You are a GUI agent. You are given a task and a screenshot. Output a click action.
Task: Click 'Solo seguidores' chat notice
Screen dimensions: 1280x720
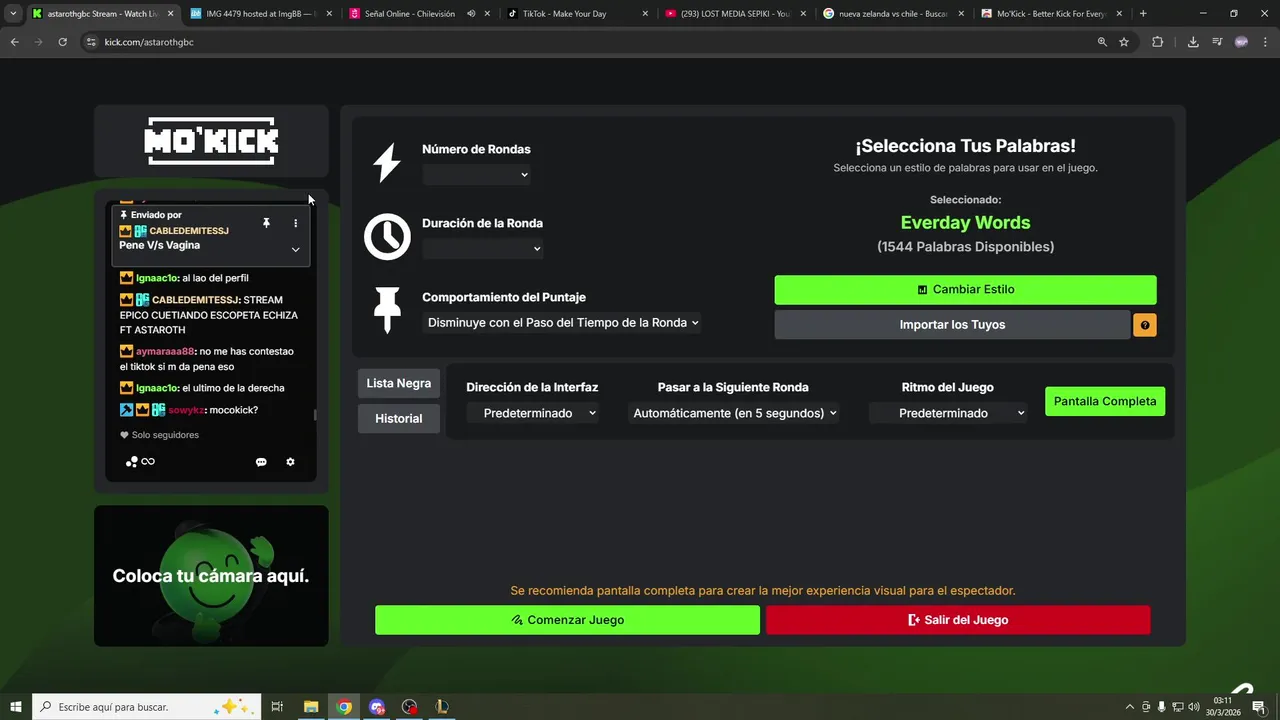165,435
